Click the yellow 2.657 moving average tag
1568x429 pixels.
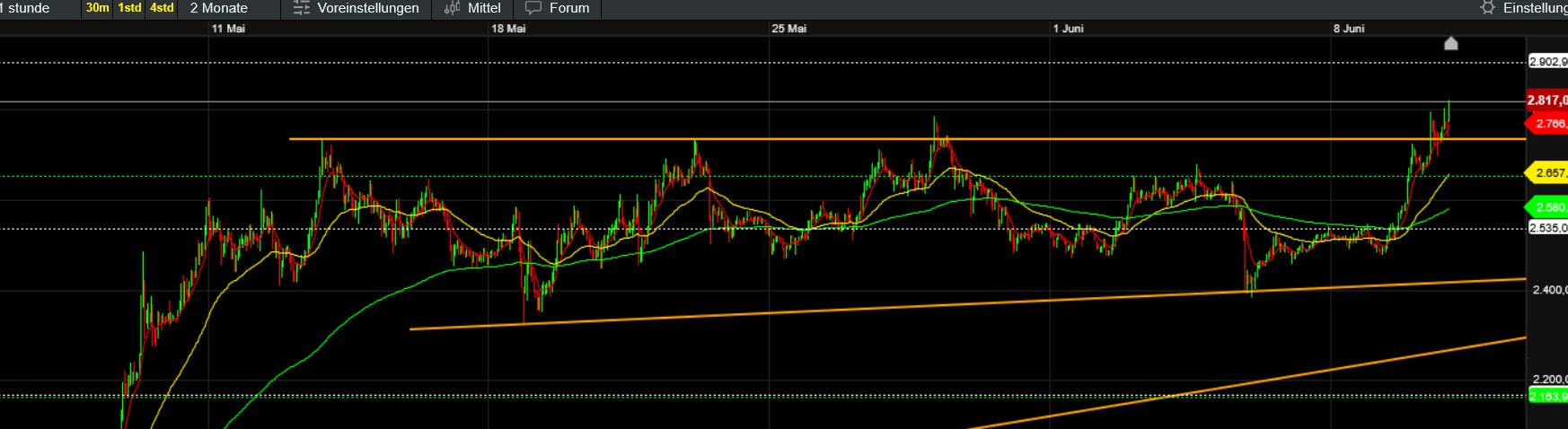click(1547, 173)
